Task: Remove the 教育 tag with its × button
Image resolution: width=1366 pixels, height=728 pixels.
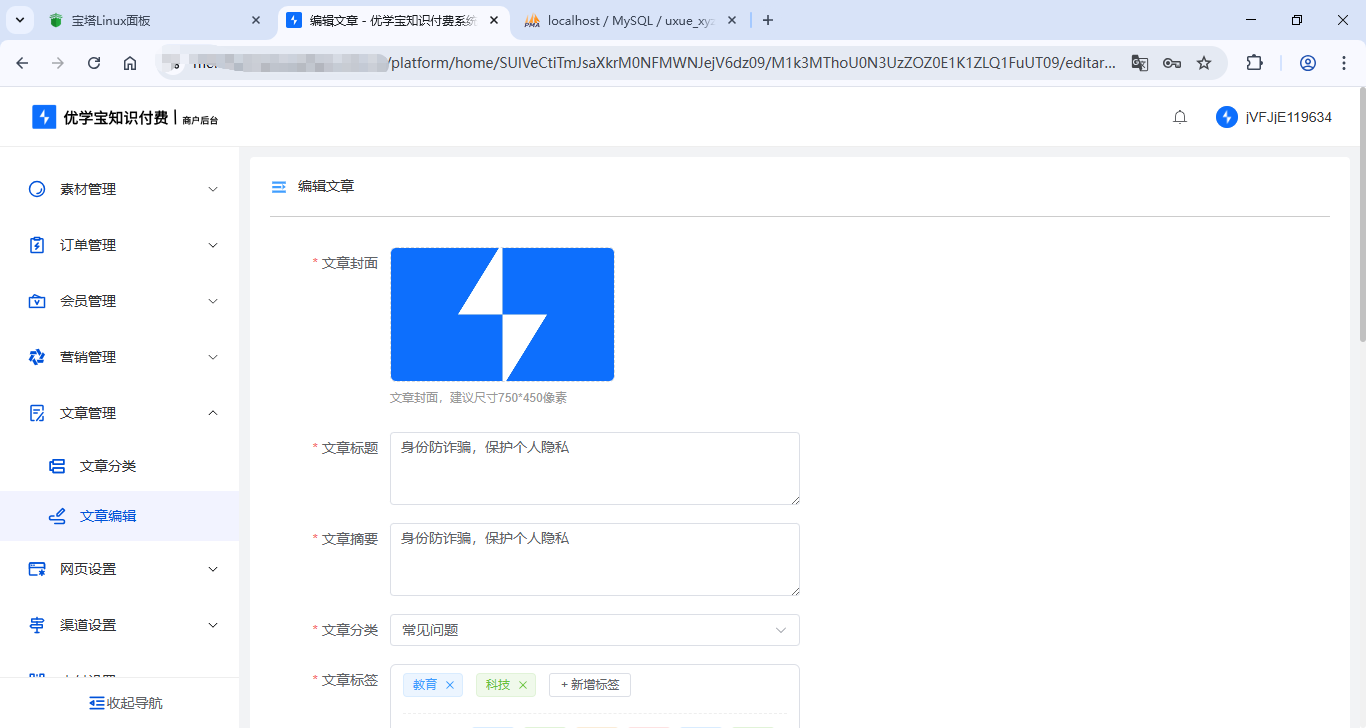Action: pos(451,684)
